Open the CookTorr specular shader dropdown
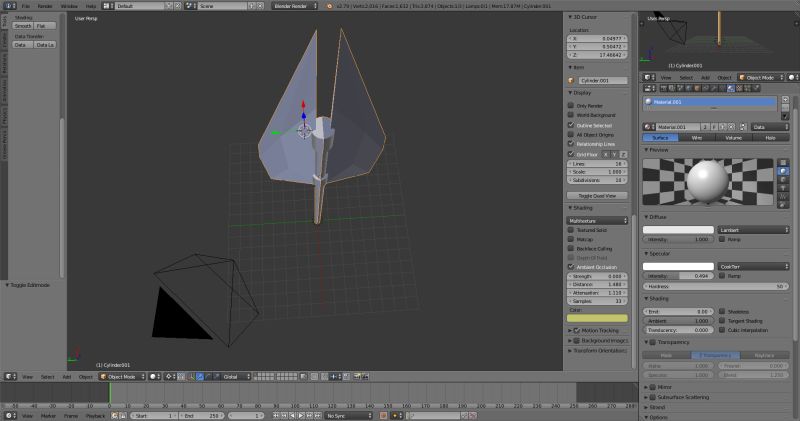This screenshot has width=800, height=421. 753,266
